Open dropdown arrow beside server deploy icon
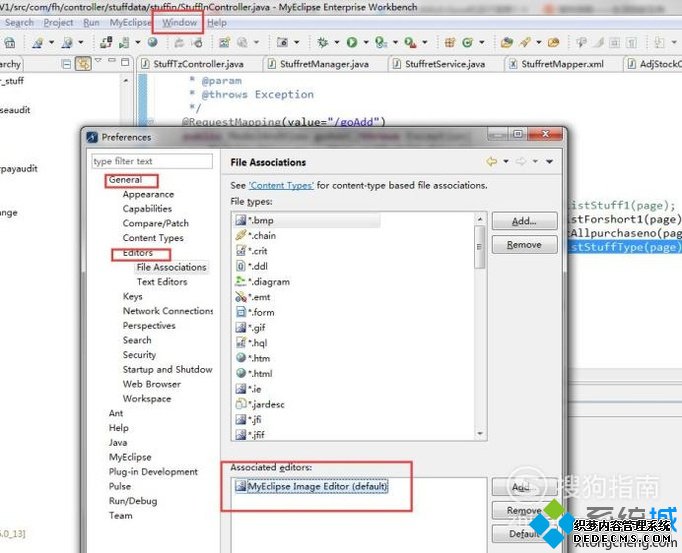 (138, 43)
